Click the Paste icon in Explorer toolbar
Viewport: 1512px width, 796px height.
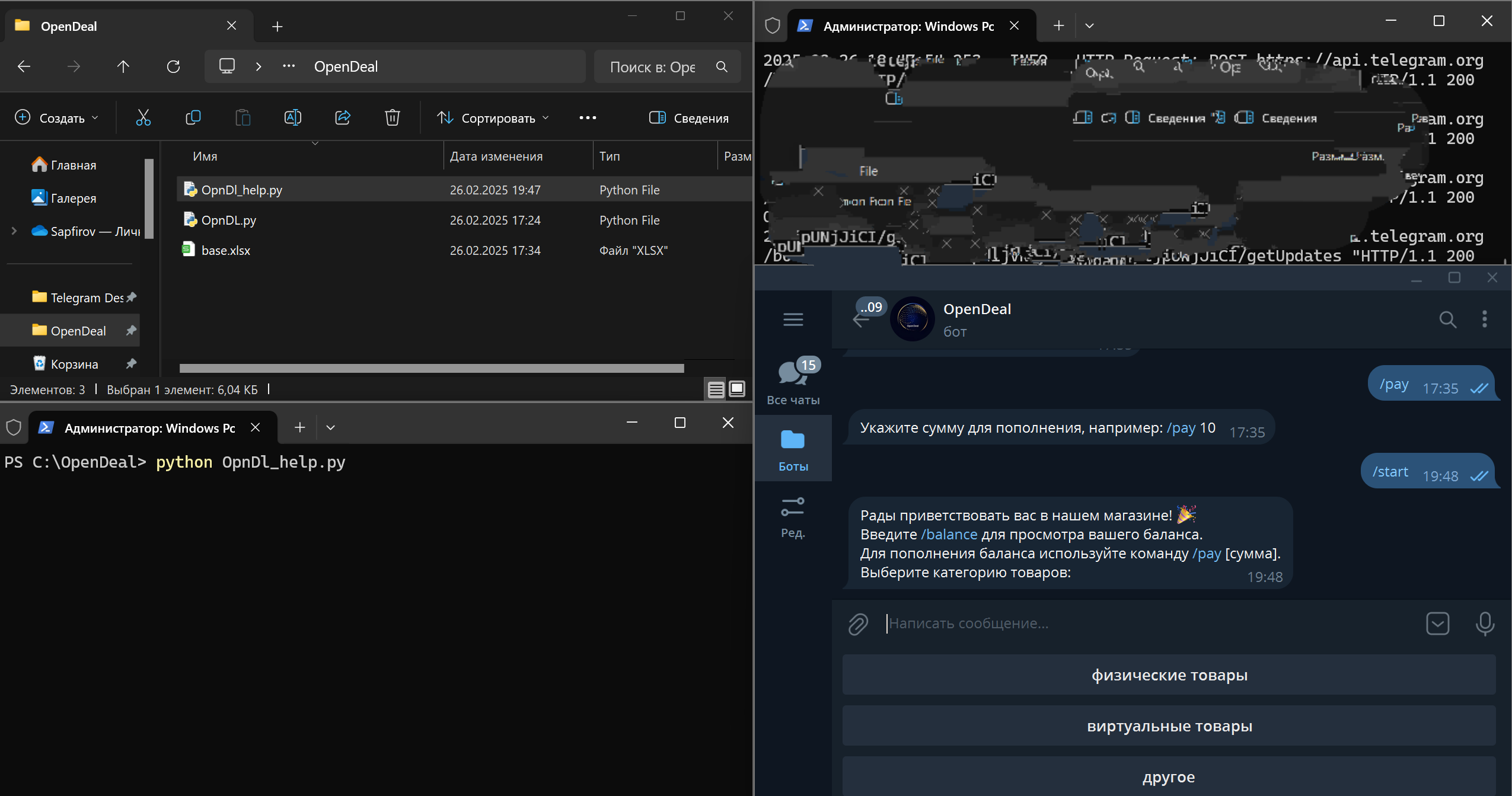243,117
